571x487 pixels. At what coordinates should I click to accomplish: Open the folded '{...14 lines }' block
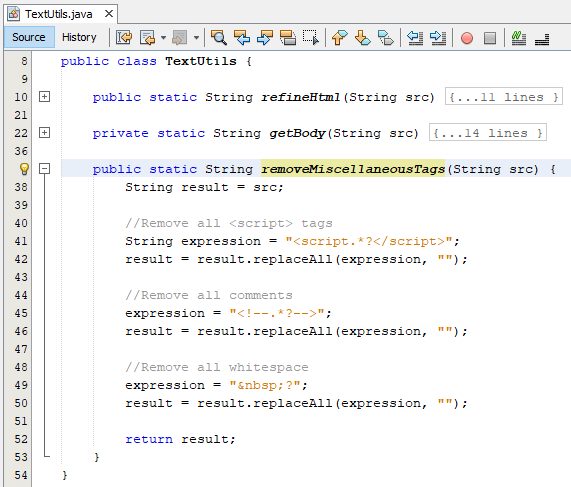[x=488, y=133]
